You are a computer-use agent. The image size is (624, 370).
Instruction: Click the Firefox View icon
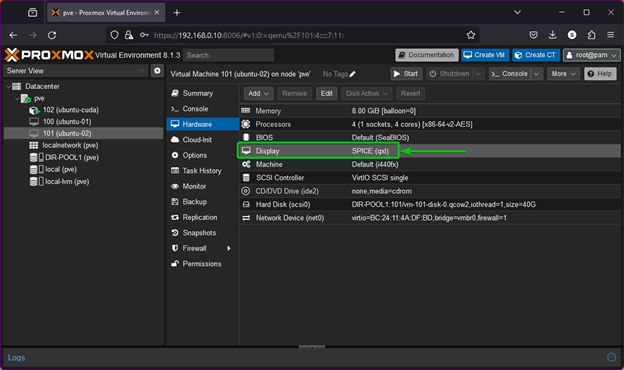tap(32, 13)
